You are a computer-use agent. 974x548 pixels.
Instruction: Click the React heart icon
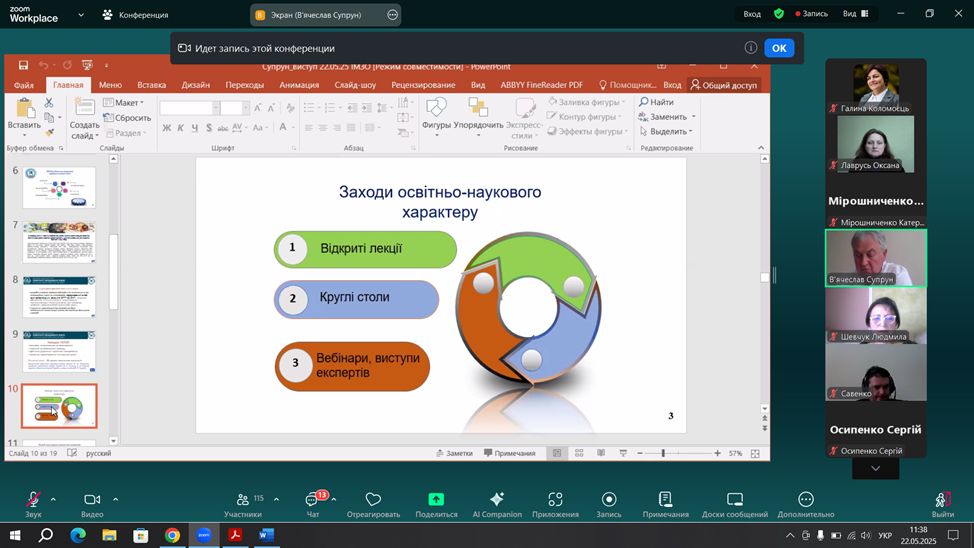pyautogui.click(x=373, y=500)
